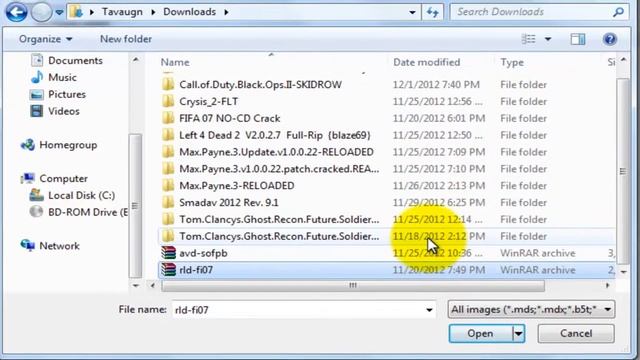Select Network in the navigation pane
This screenshot has width=640, height=360.
coord(59,246)
